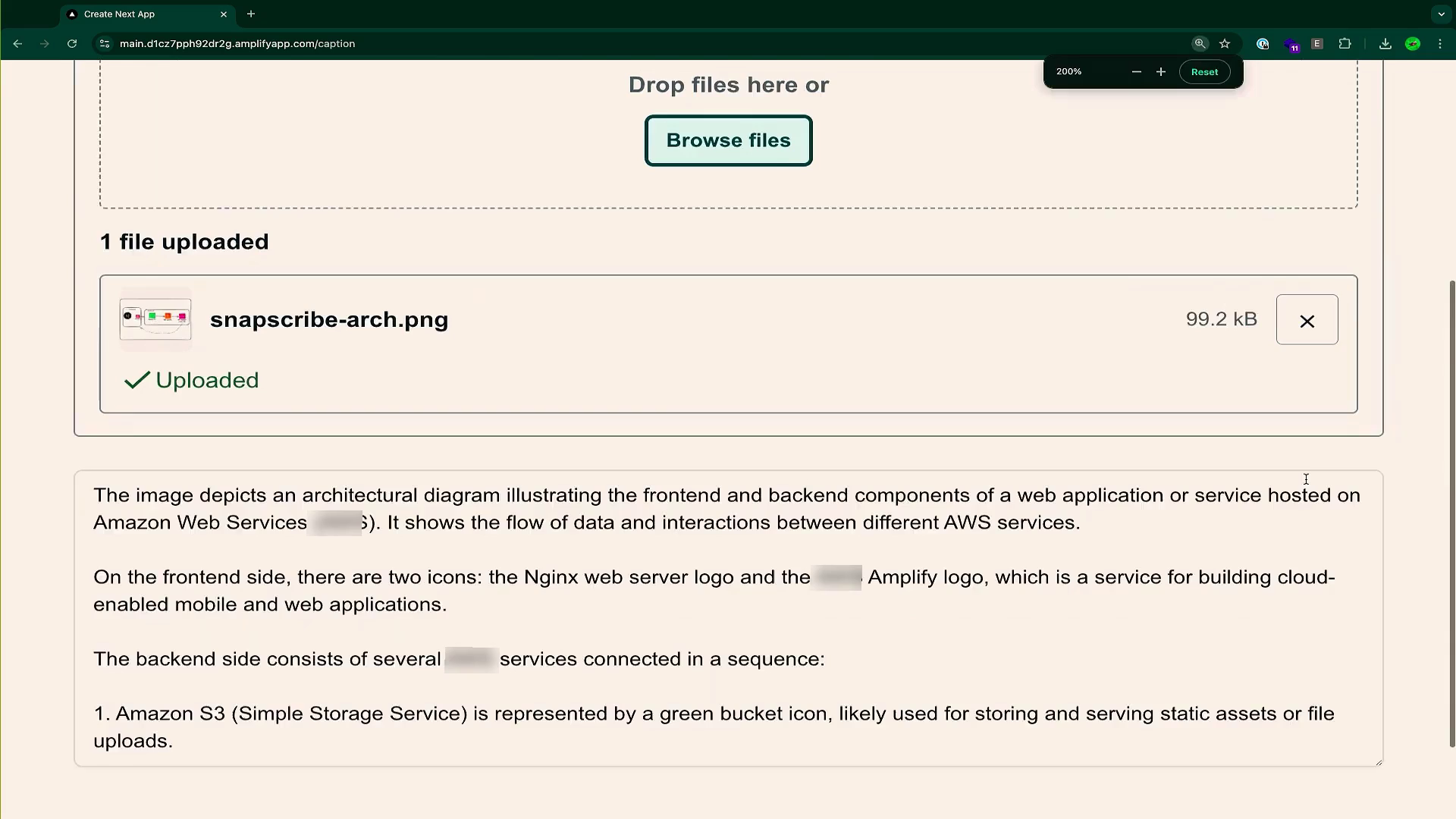Grab the textarea resize handle corner
Viewport: 1456px width, 819px height.
(x=1378, y=761)
